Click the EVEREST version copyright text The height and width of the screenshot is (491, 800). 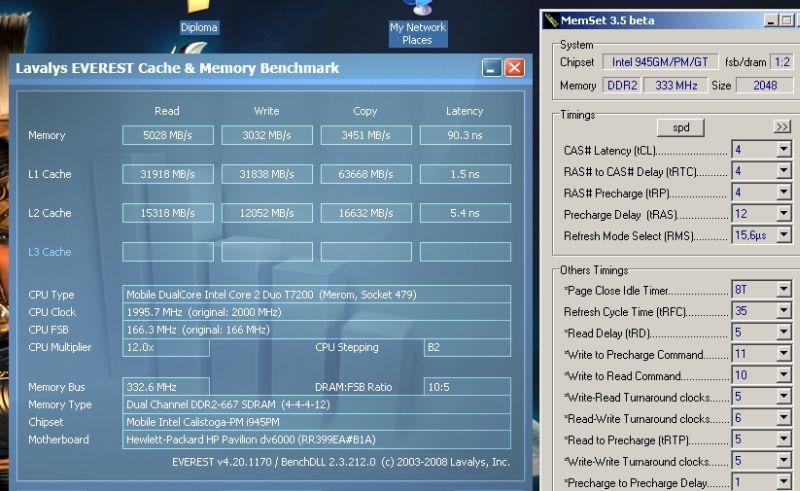[341, 462]
